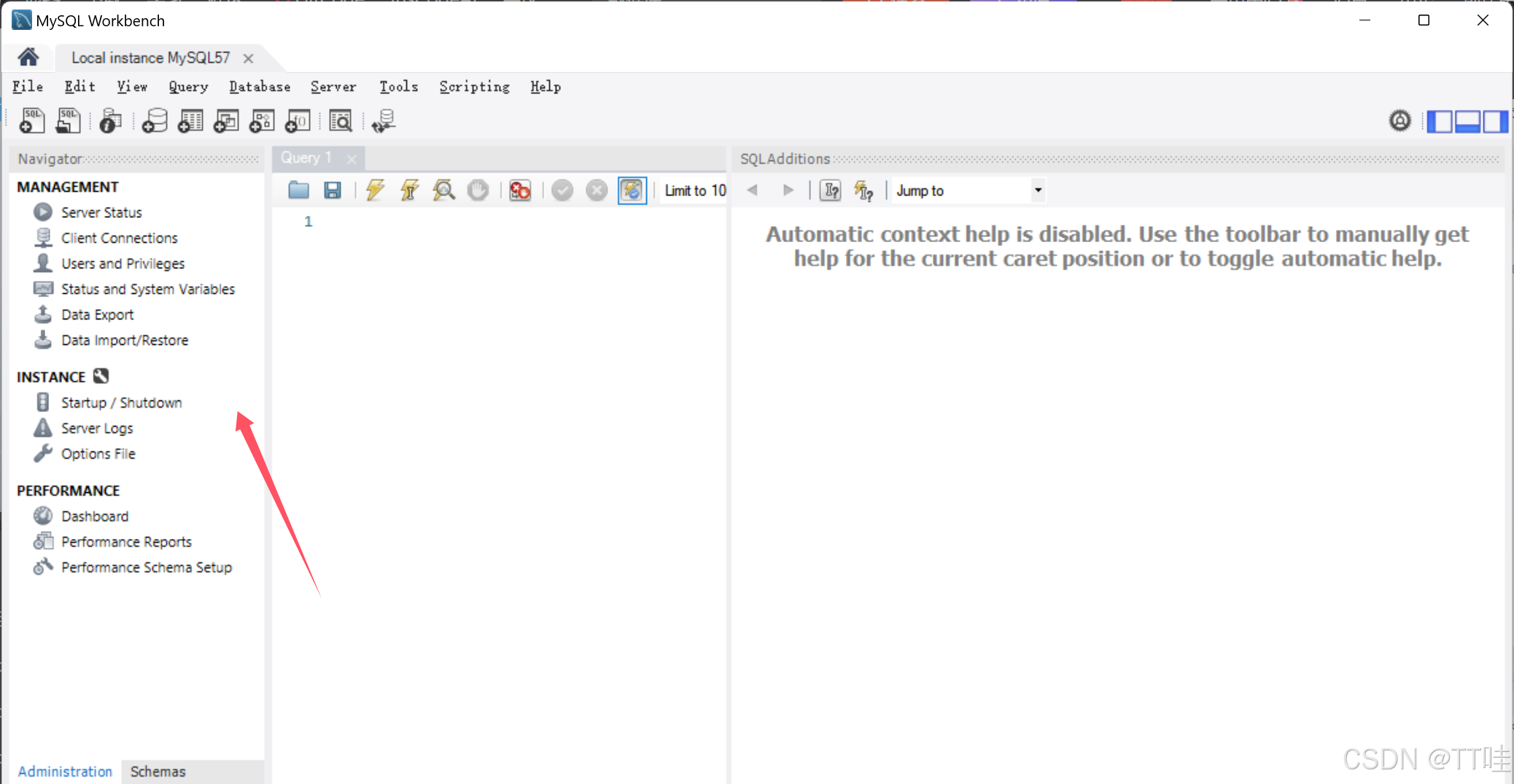This screenshot has width=1514, height=784.
Task: Open the Server menu
Action: [x=333, y=87]
